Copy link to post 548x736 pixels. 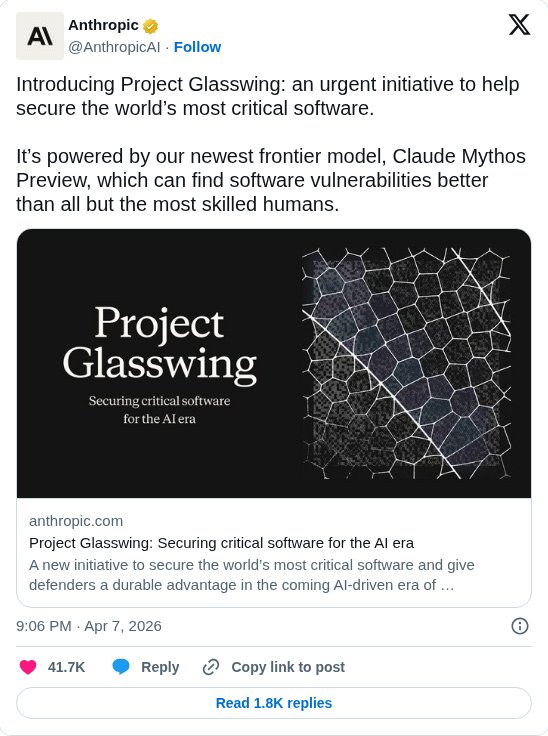pyautogui.click(x=288, y=667)
